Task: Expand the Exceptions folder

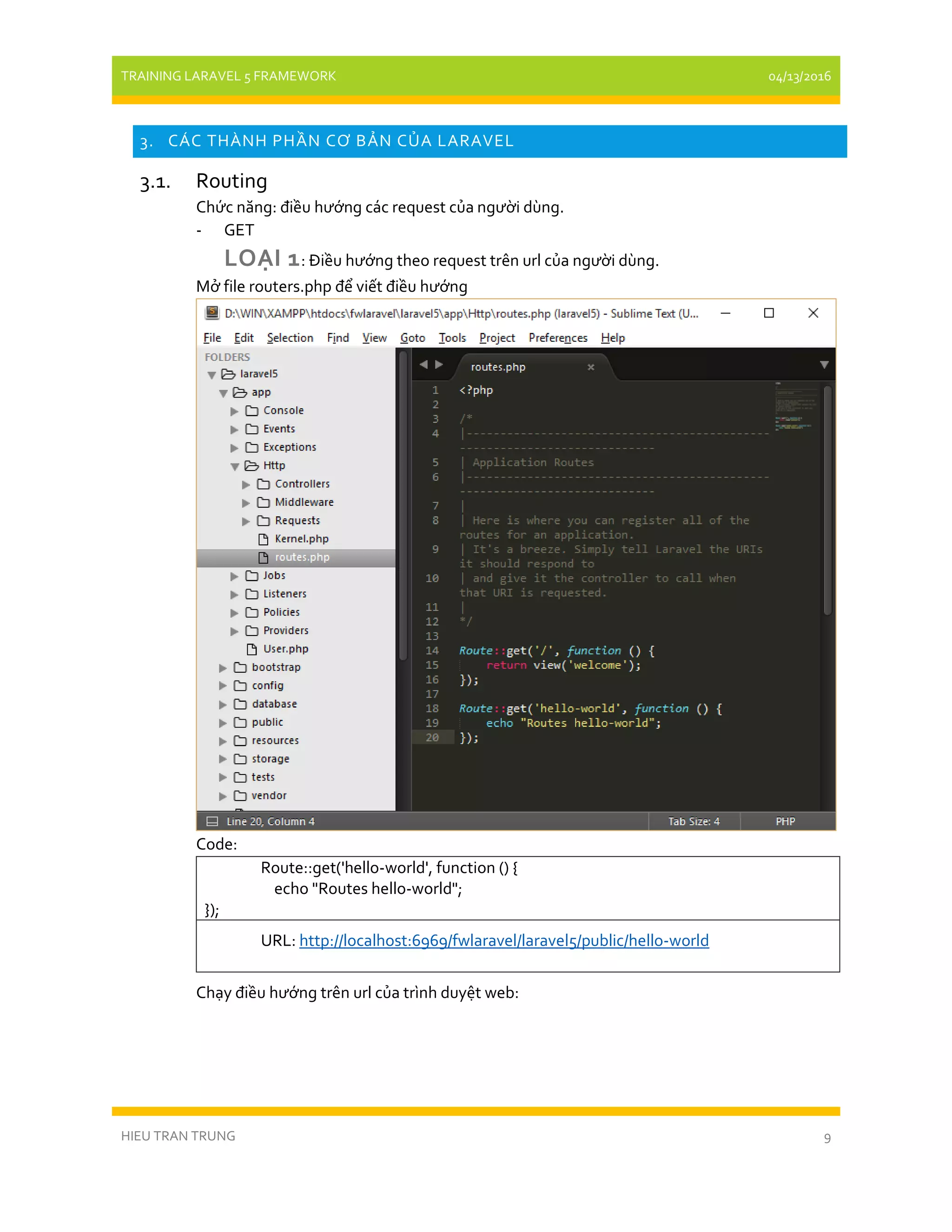Action: tap(235, 448)
